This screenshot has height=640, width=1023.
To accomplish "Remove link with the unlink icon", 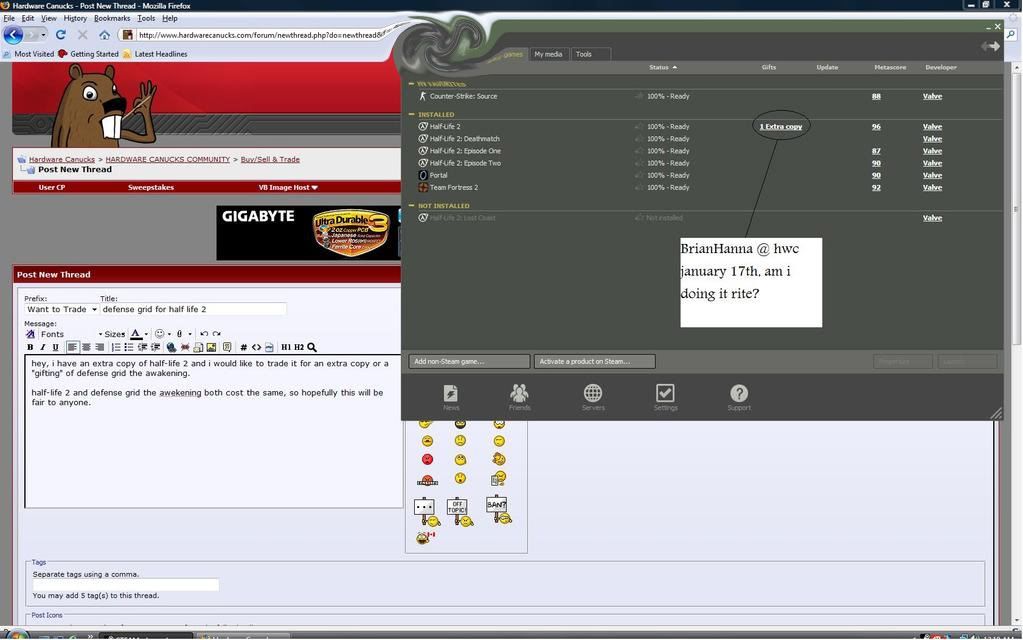I will point(185,347).
